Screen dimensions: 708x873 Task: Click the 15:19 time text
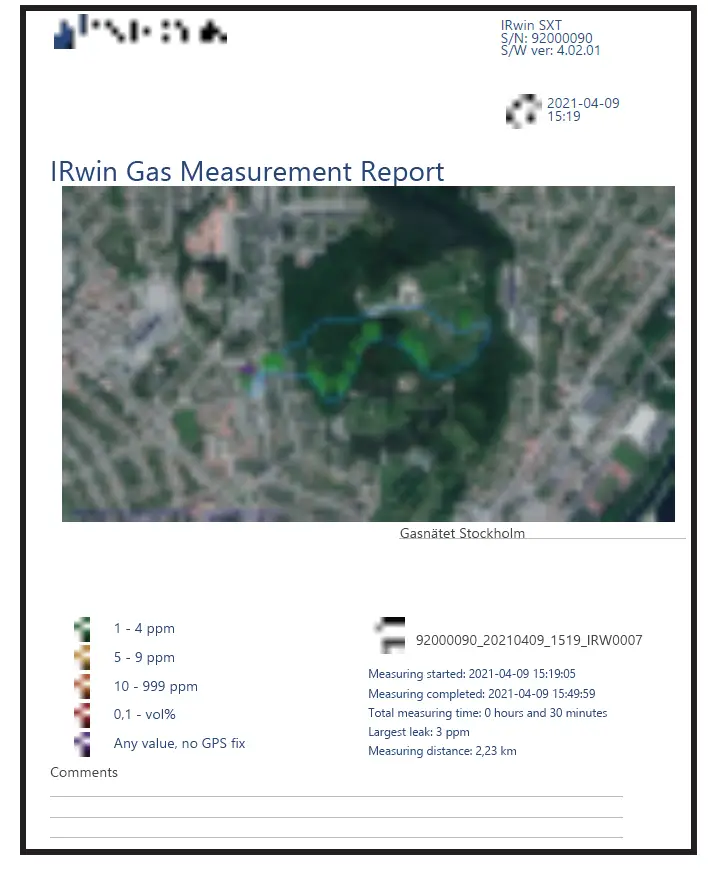(x=564, y=116)
